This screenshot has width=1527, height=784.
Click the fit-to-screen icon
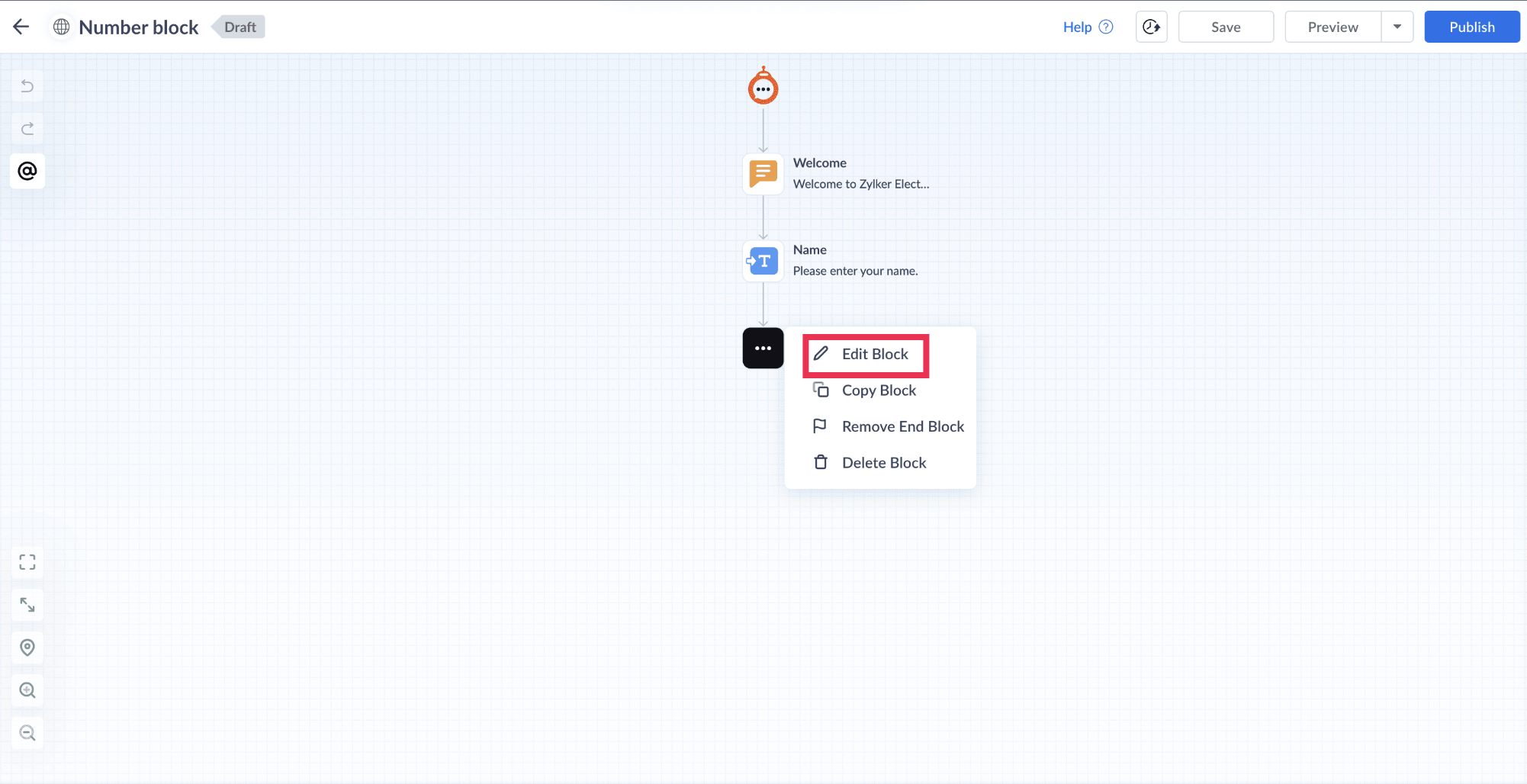(27, 563)
